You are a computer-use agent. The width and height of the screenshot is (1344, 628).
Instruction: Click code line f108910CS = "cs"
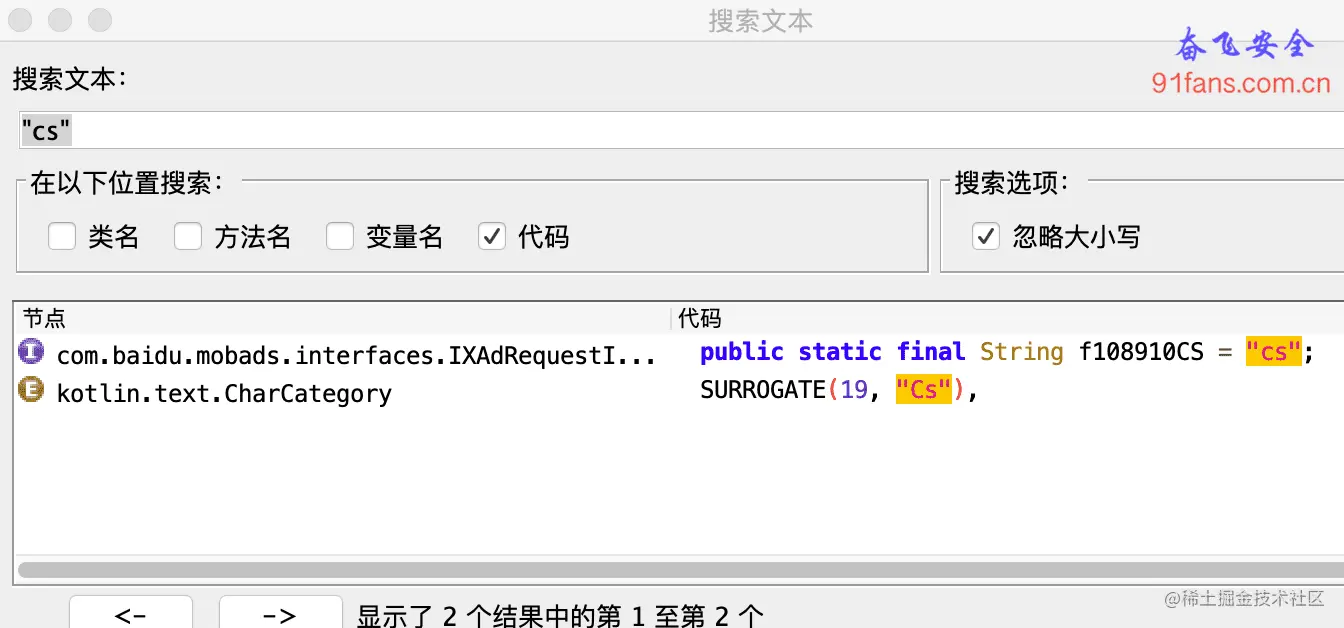[x=1006, y=352]
